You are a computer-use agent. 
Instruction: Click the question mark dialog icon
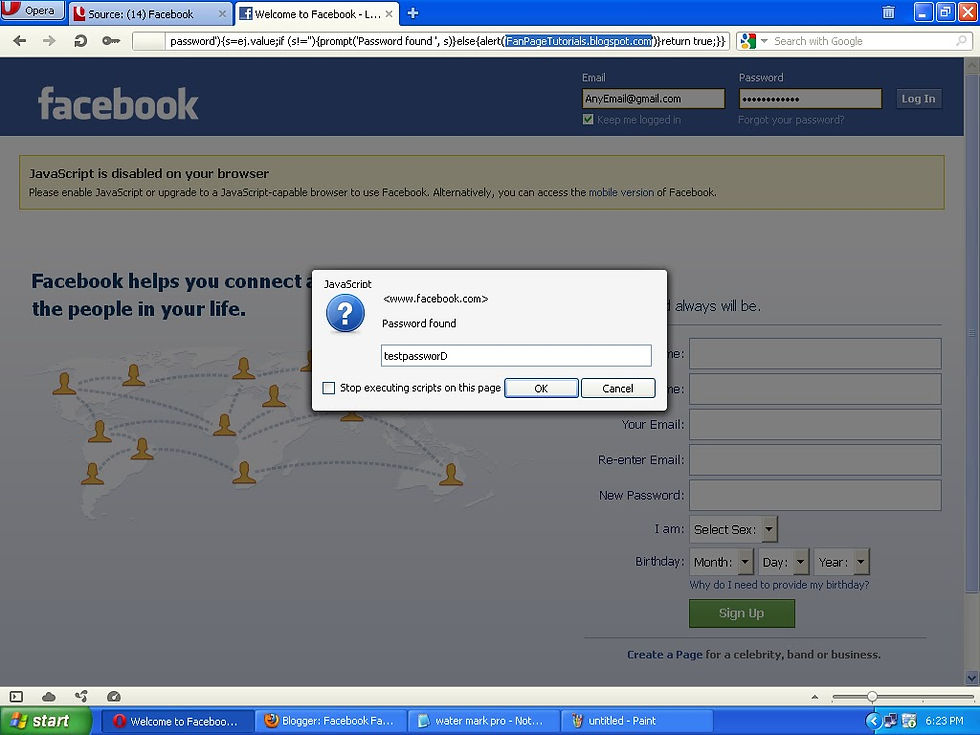point(345,313)
